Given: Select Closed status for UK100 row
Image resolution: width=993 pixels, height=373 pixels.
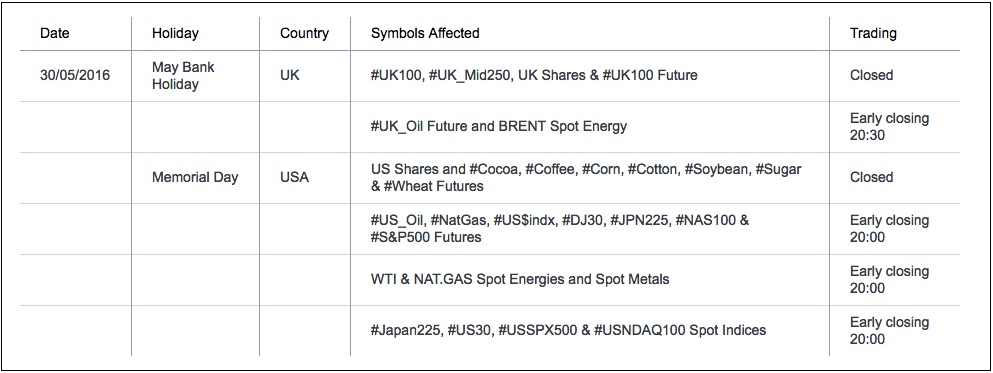Looking at the screenshot, I should click(871, 75).
